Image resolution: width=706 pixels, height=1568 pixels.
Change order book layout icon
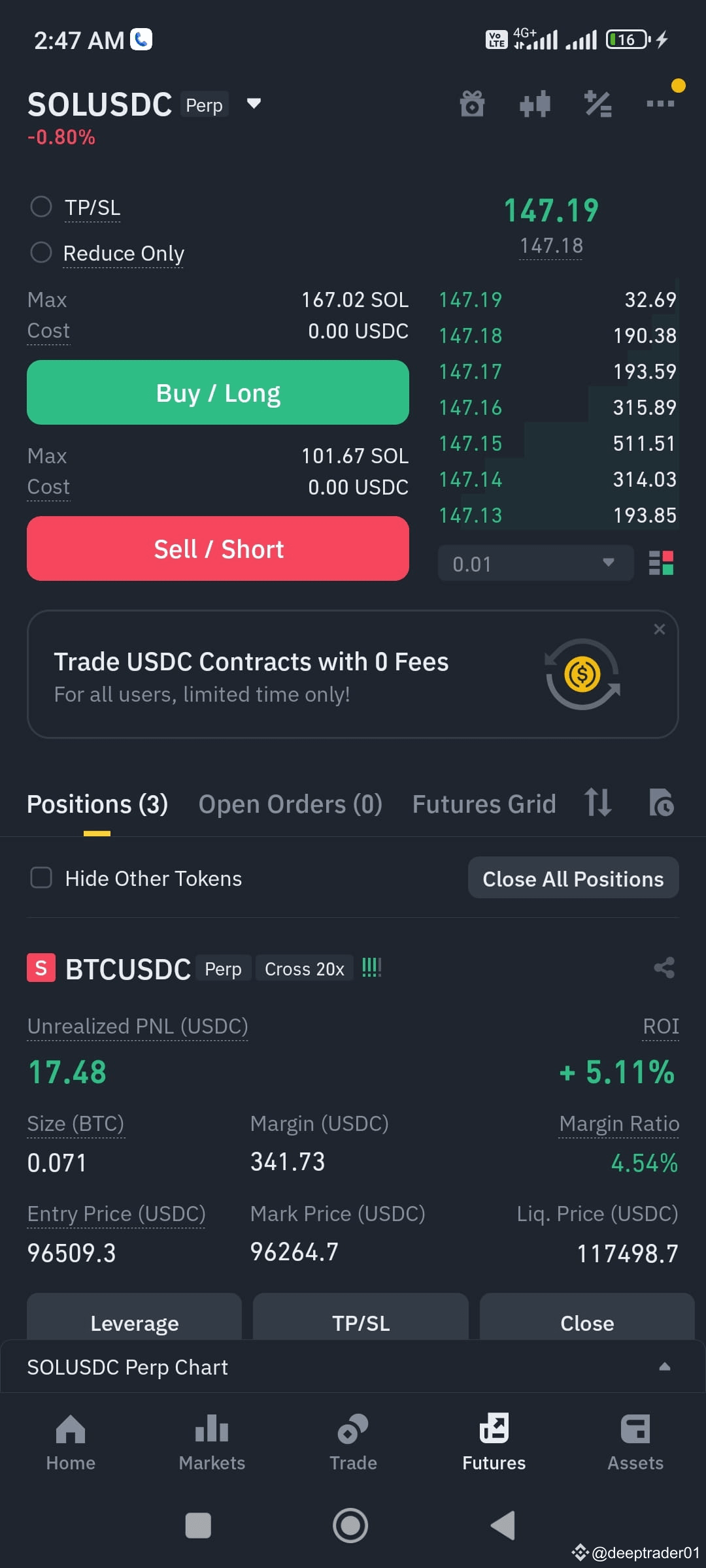click(x=661, y=563)
